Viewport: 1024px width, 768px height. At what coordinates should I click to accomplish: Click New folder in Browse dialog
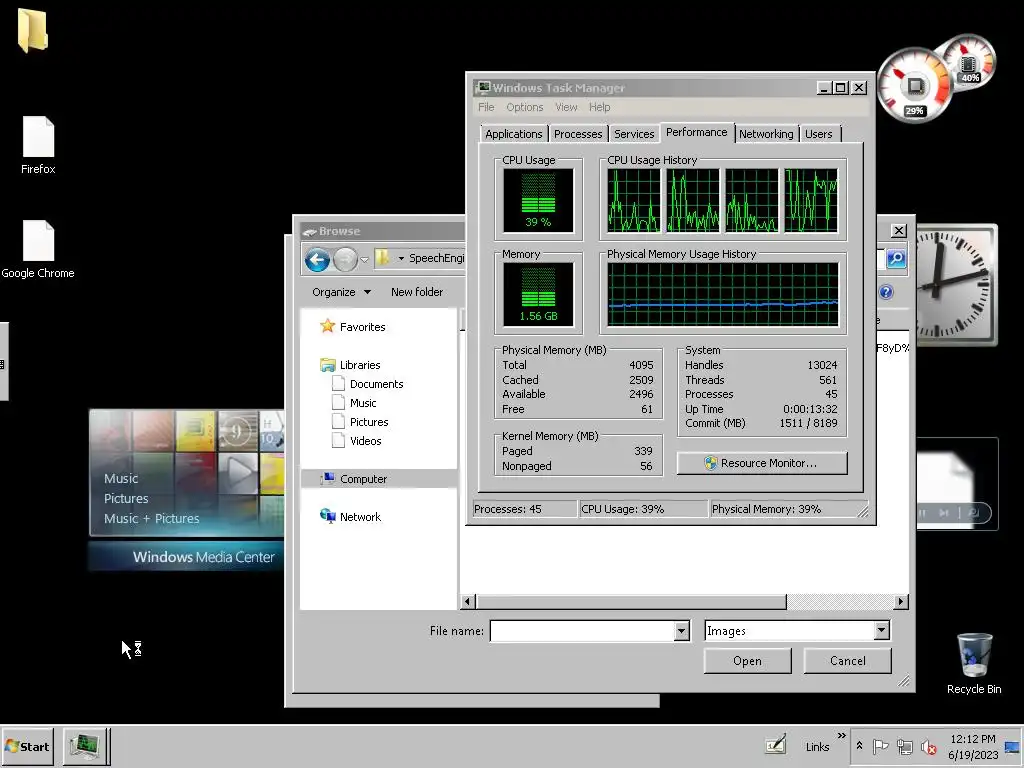pos(417,292)
